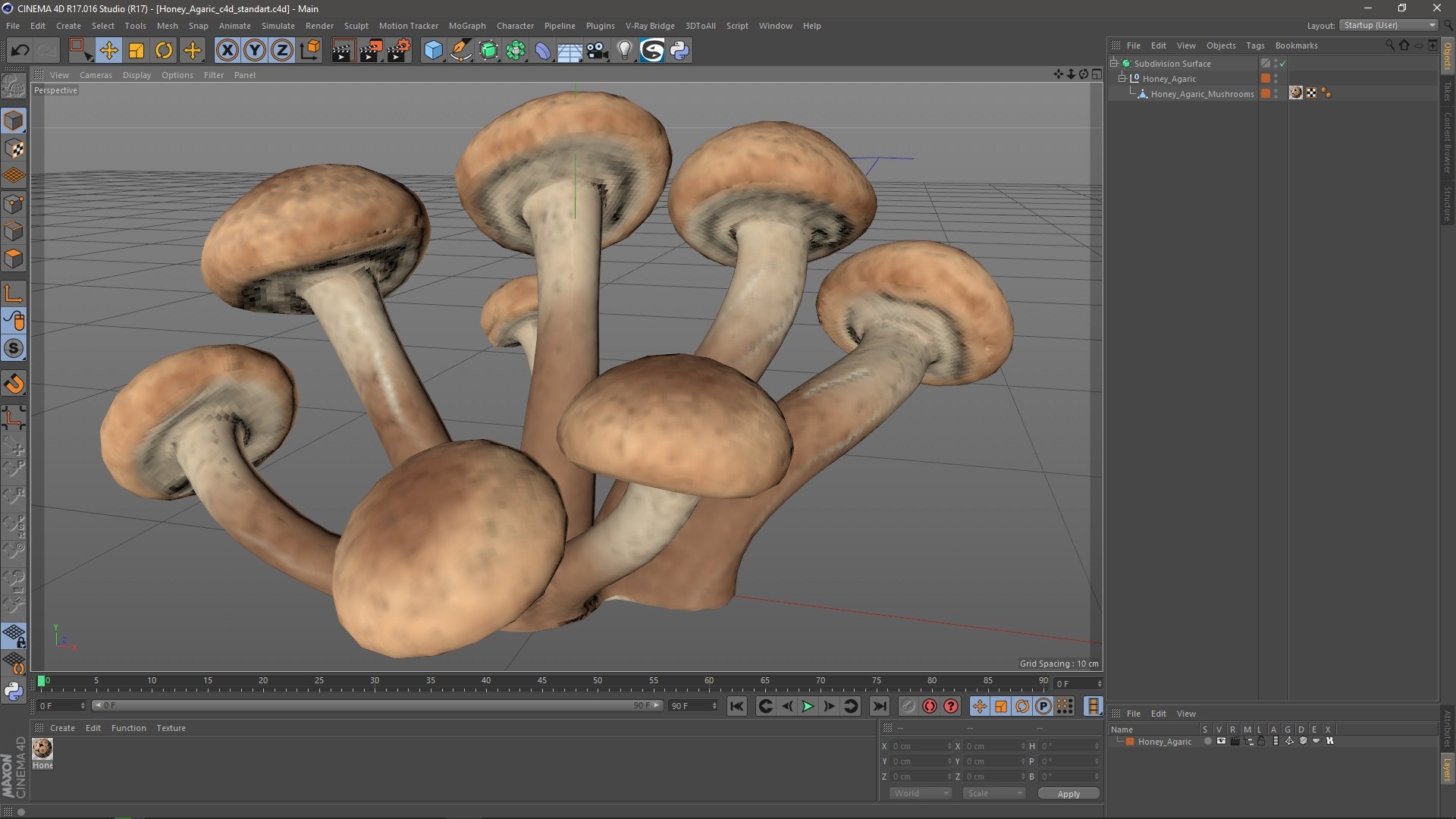This screenshot has width=1456, height=819.
Task: Add a Camera object
Action: (598, 51)
